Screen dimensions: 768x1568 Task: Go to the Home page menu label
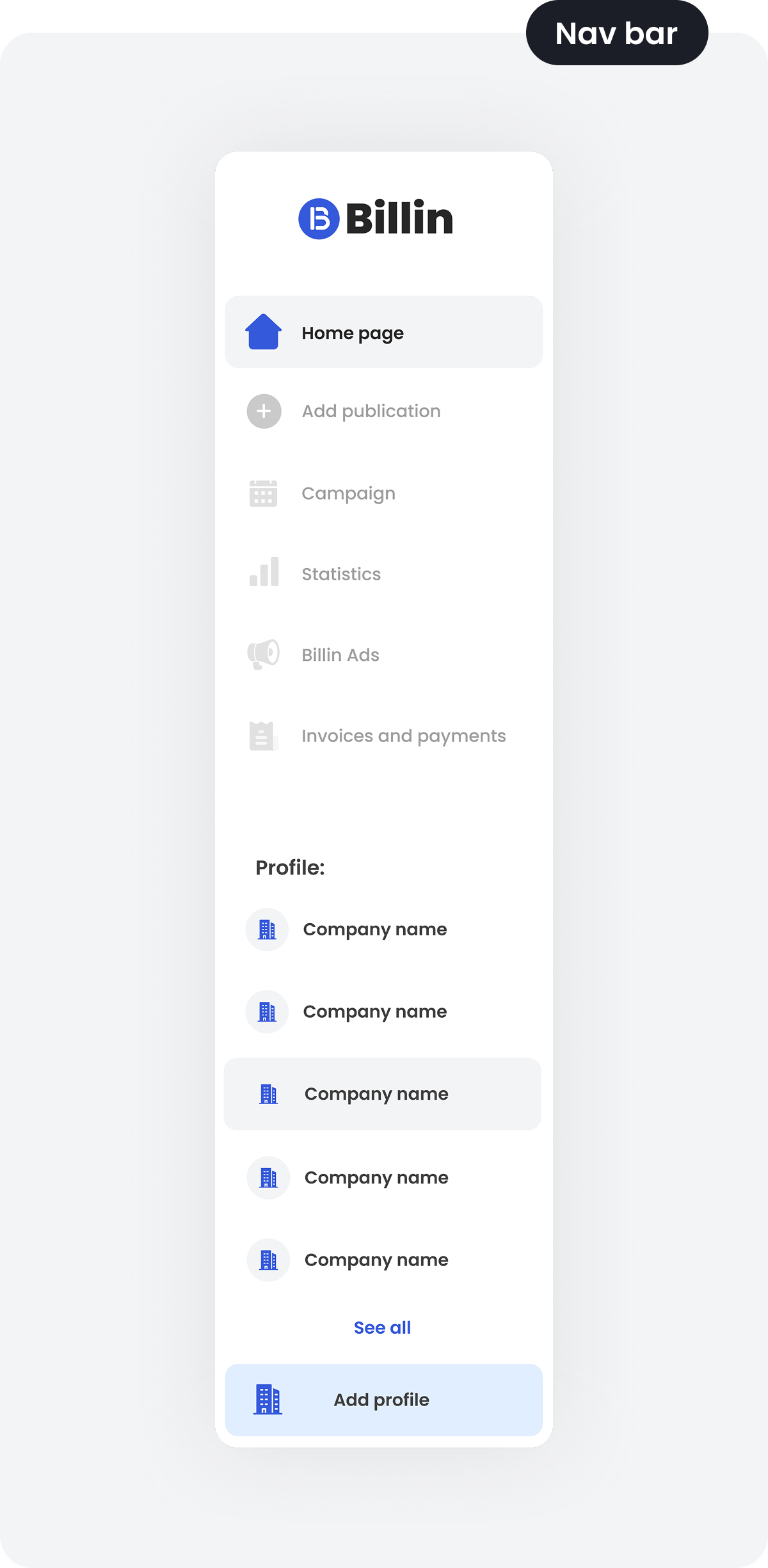coord(353,333)
